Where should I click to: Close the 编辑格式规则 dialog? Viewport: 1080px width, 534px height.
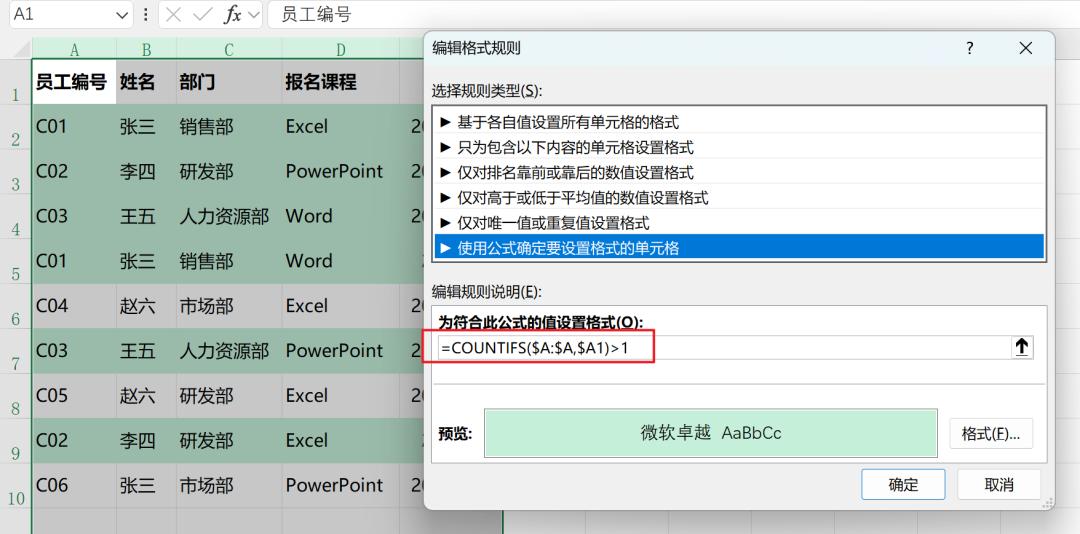[1026, 48]
